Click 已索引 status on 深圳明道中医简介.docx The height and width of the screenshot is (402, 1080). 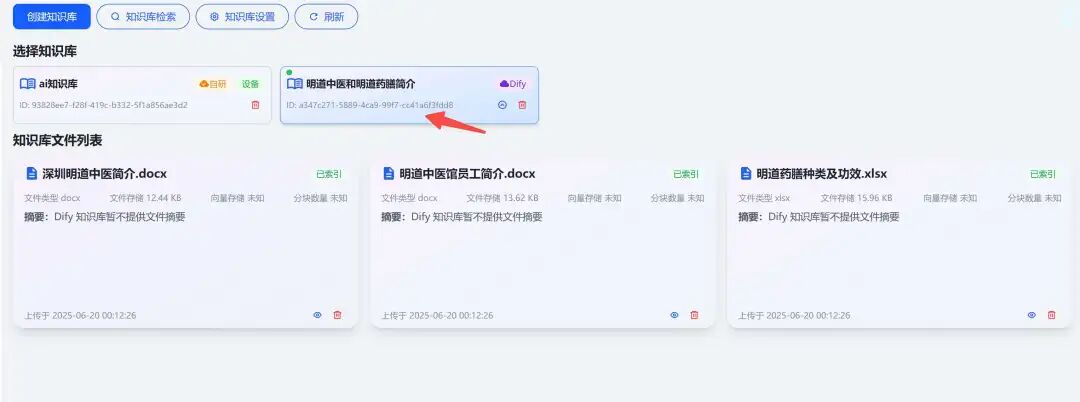click(329, 174)
